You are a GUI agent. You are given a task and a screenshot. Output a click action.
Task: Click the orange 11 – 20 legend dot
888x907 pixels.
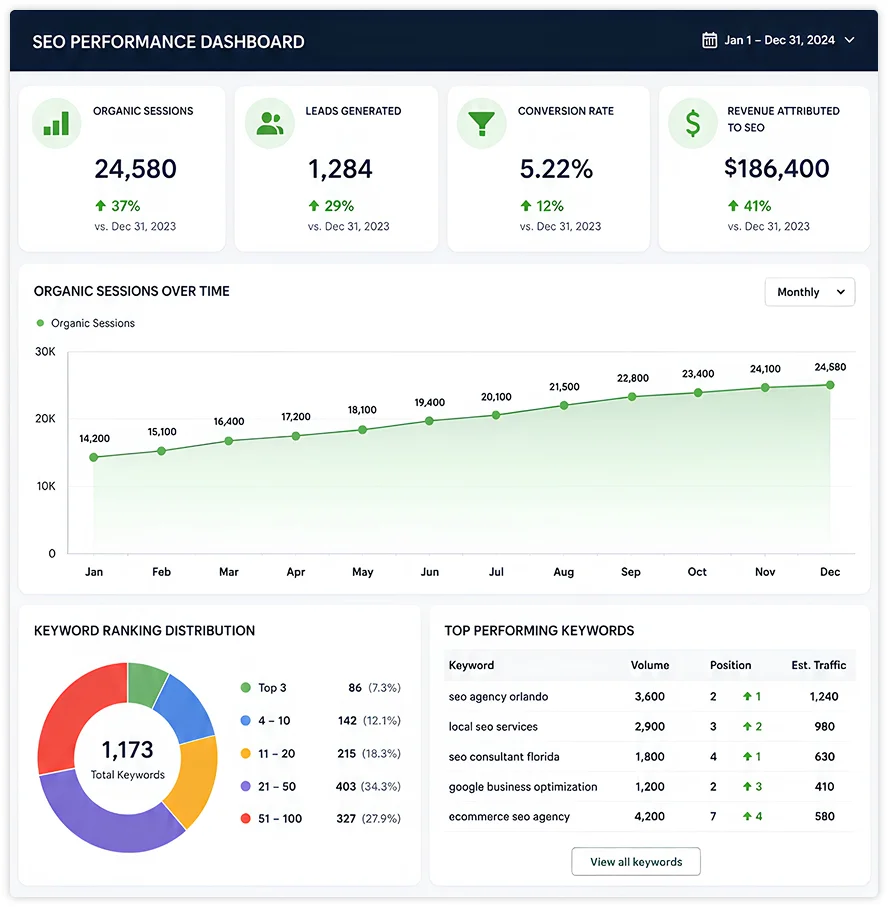[x=245, y=753]
